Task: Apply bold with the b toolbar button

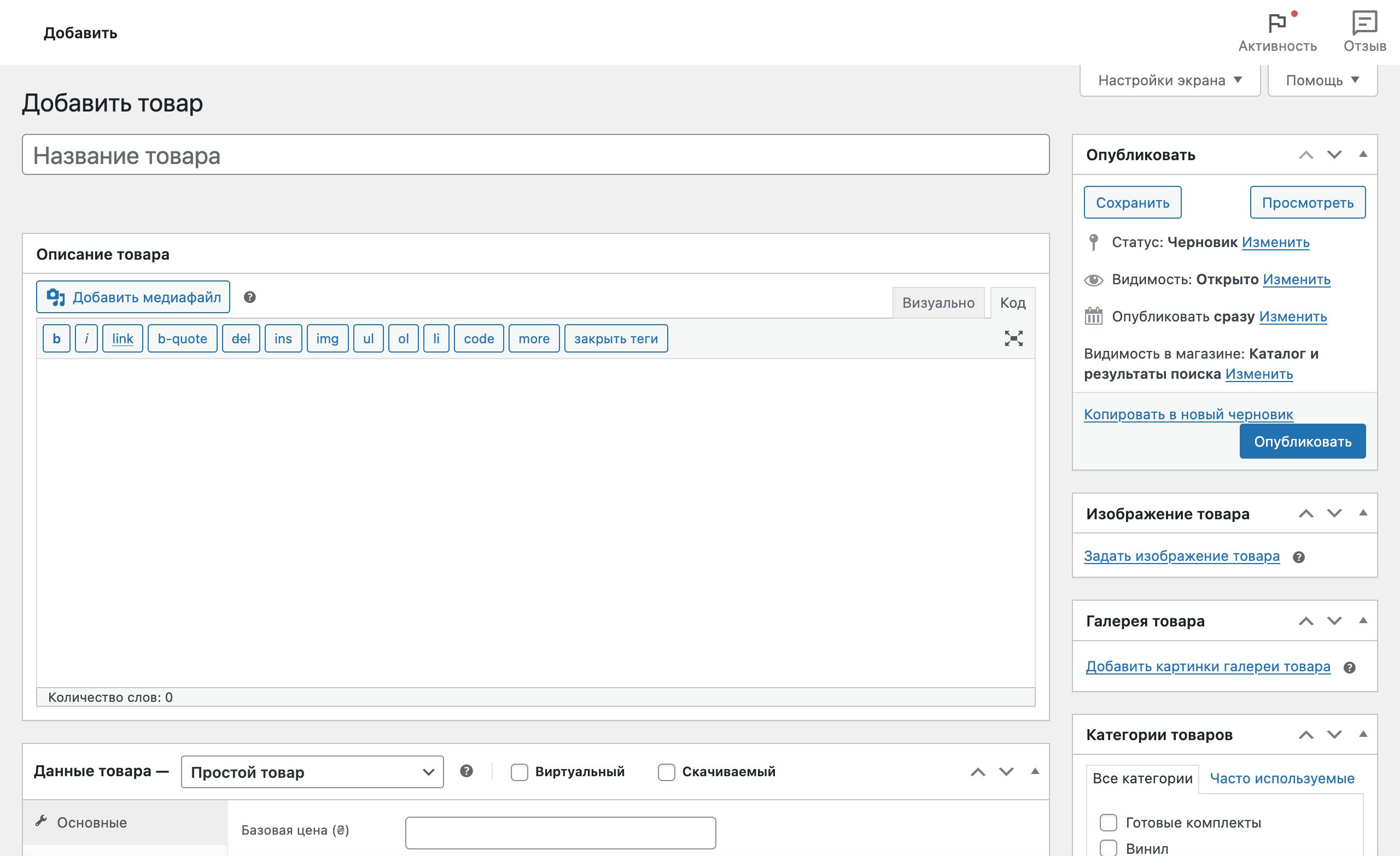Action: point(56,338)
